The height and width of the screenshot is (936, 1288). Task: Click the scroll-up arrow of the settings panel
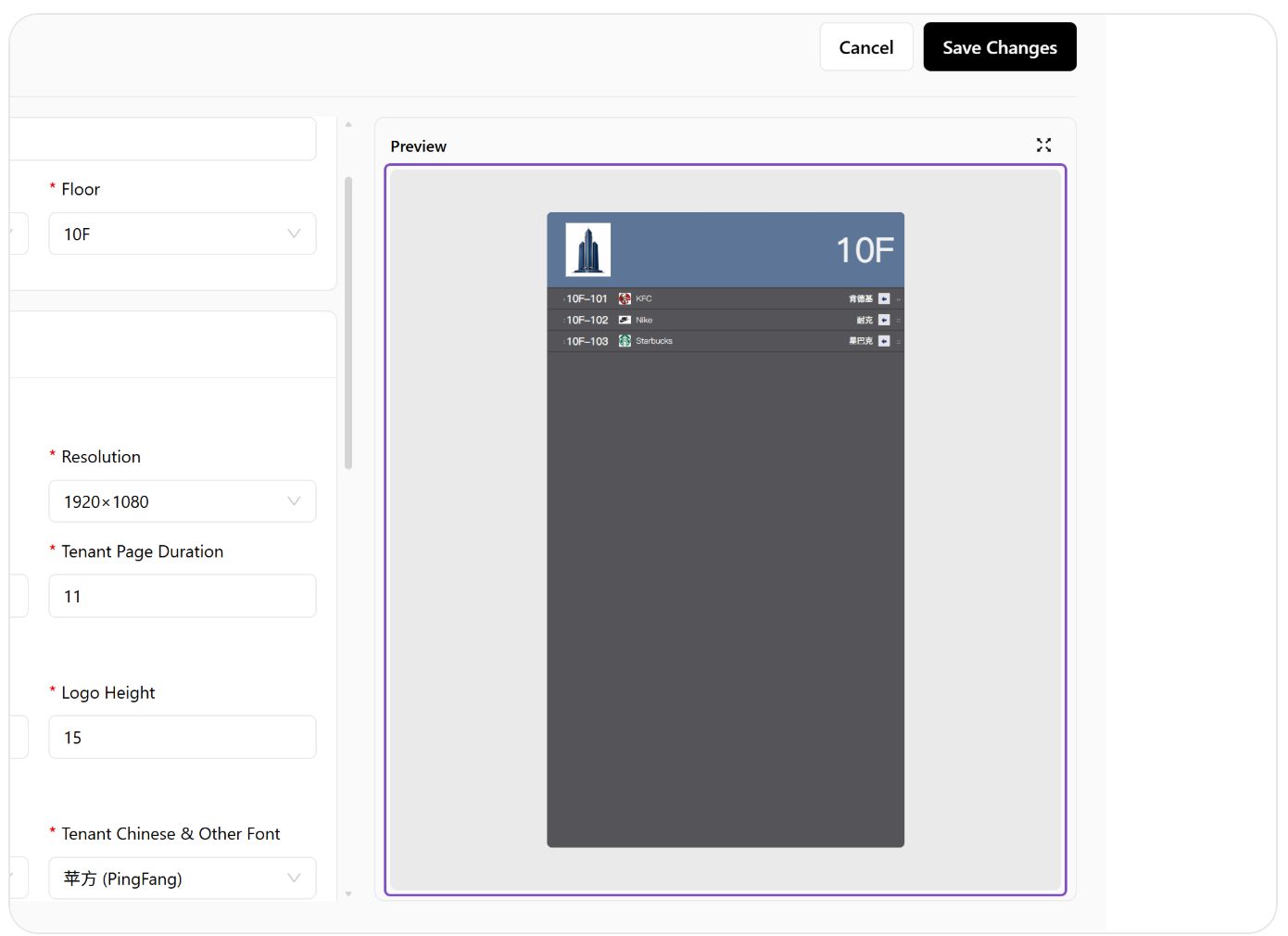(348, 124)
